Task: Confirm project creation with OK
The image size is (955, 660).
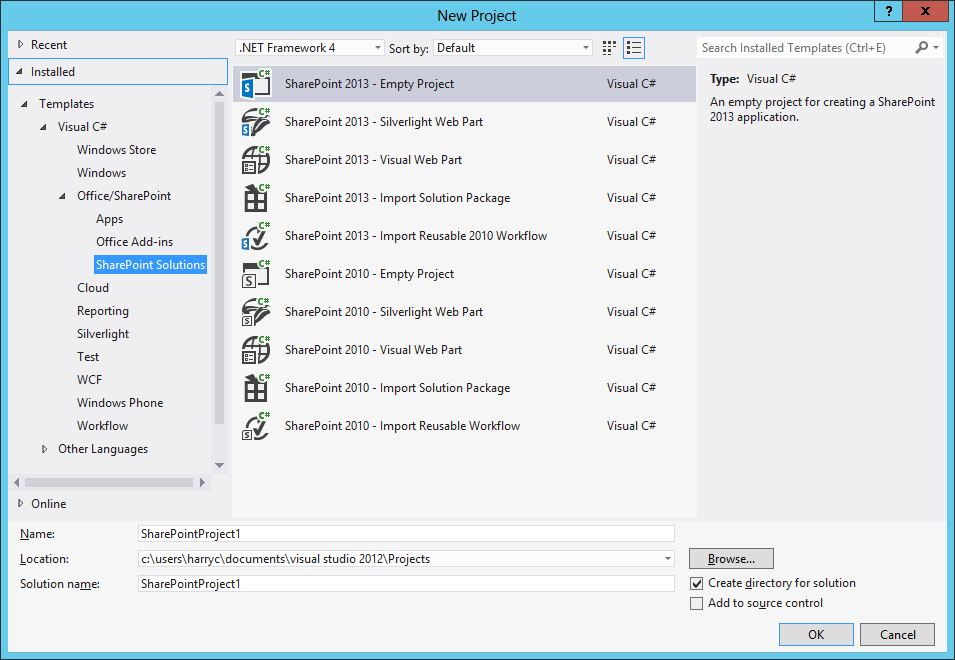Action: 816,634
